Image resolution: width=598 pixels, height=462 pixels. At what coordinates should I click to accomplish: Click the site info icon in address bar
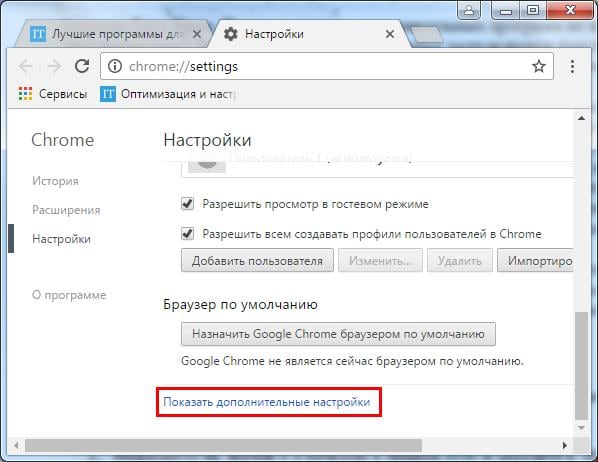(x=115, y=66)
